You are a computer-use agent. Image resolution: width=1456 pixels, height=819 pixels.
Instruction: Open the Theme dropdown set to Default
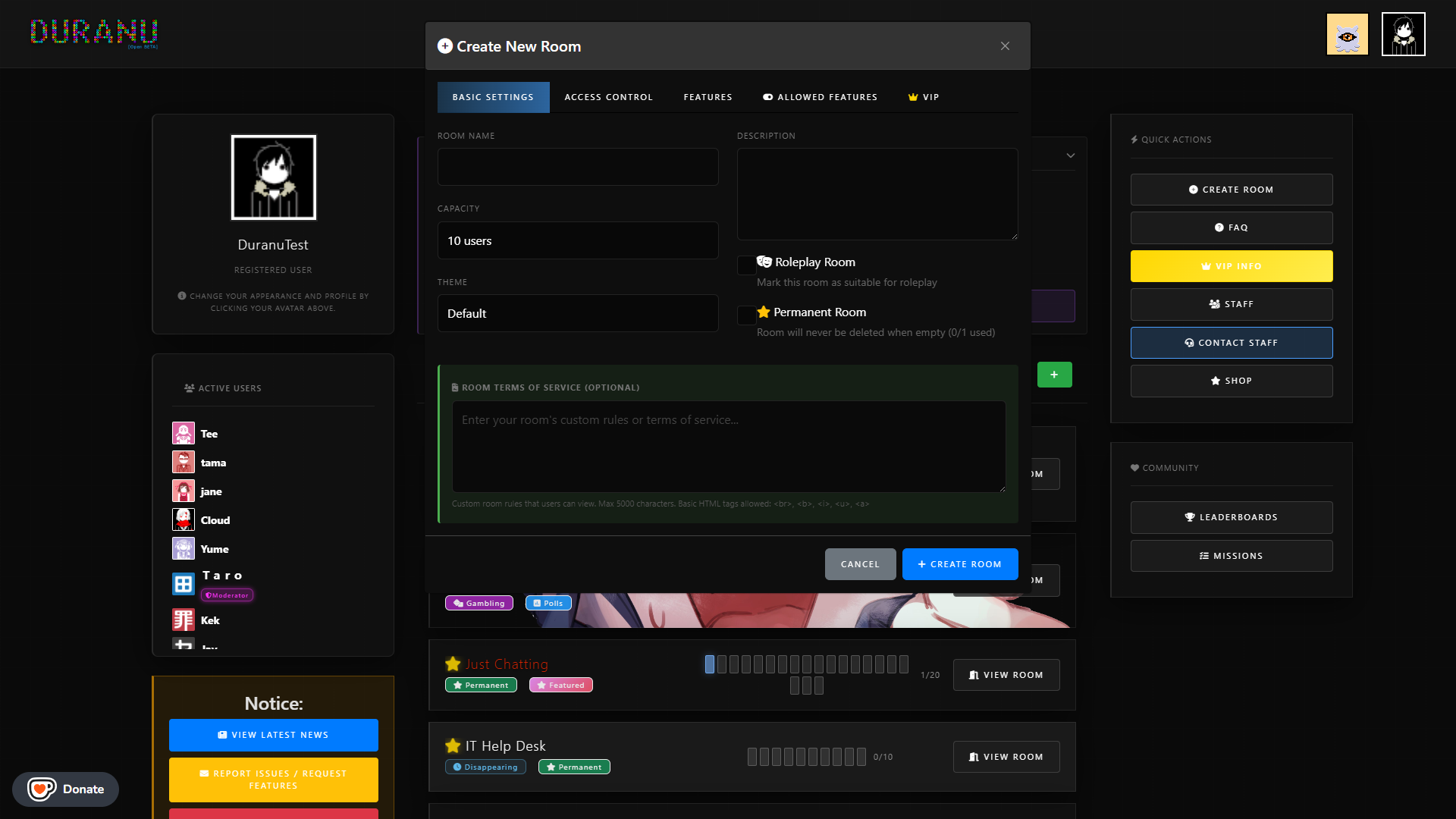pyautogui.click(x=578, y=313)
